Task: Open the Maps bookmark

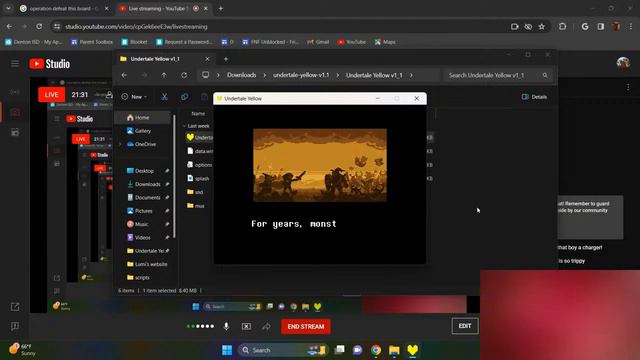Action: point(385,42)
